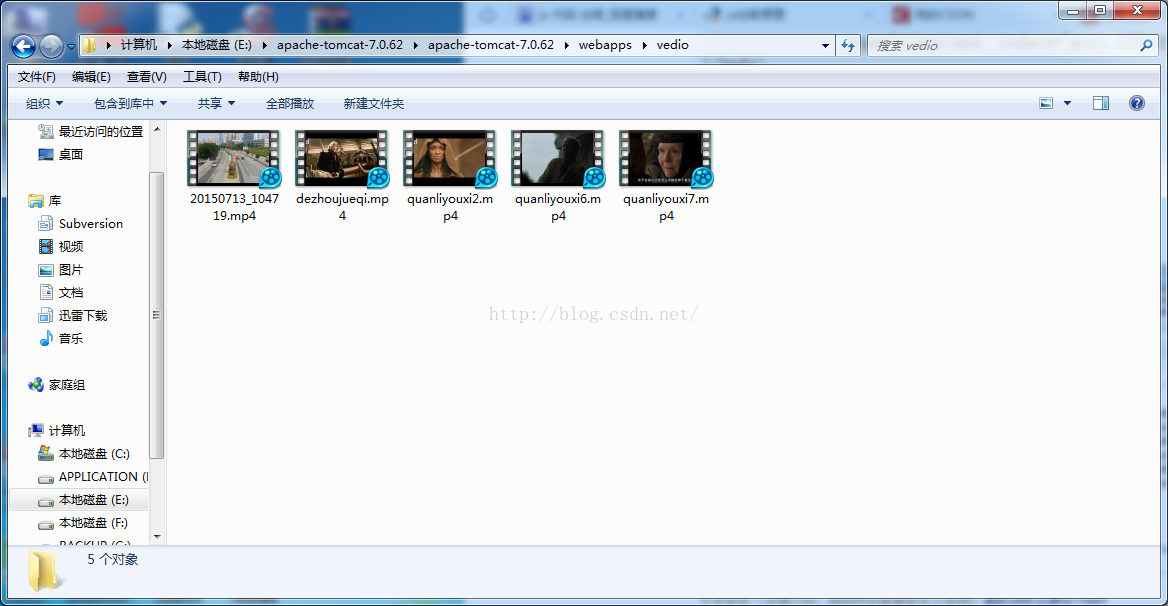
Task: Click the 本地磁盘 (C:) drive icon
Action: [45, 453]
